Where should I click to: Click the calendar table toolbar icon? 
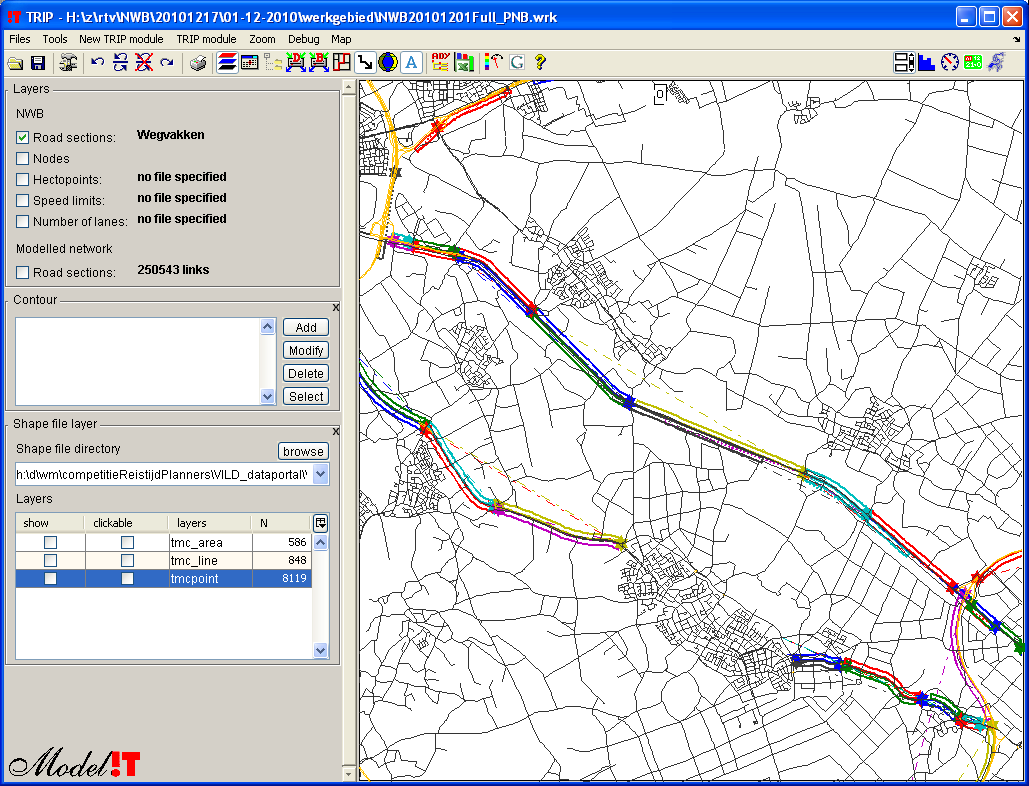(x=249, y=63)
